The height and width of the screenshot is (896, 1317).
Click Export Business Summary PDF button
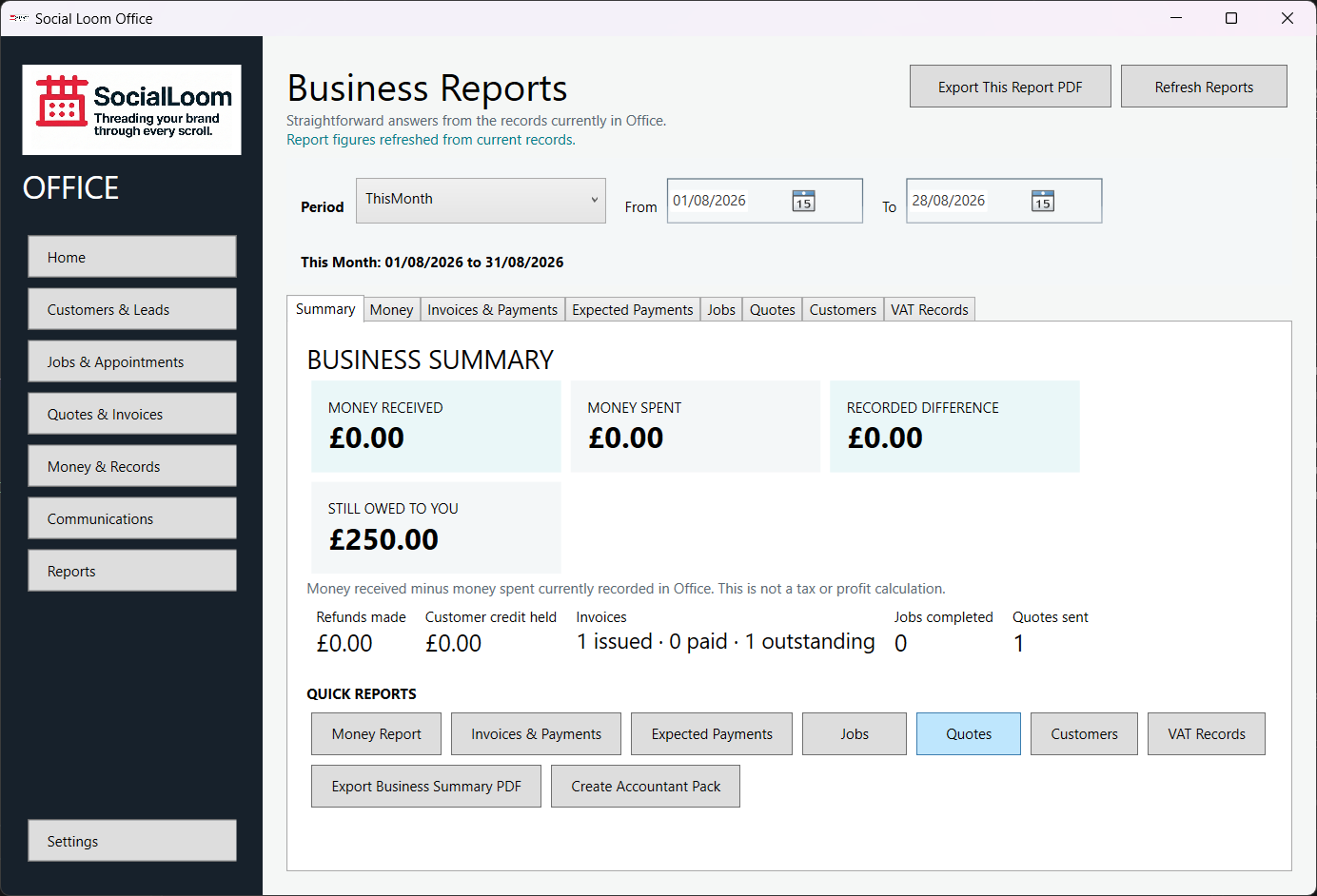click(x=426, y=786)
